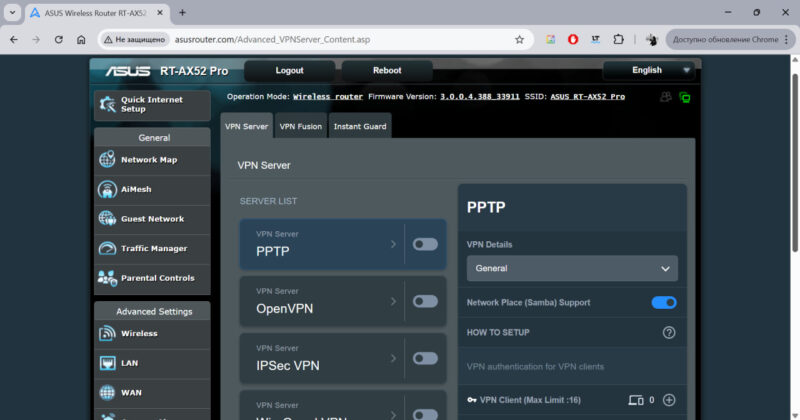Reload the router page

point(59,39)
